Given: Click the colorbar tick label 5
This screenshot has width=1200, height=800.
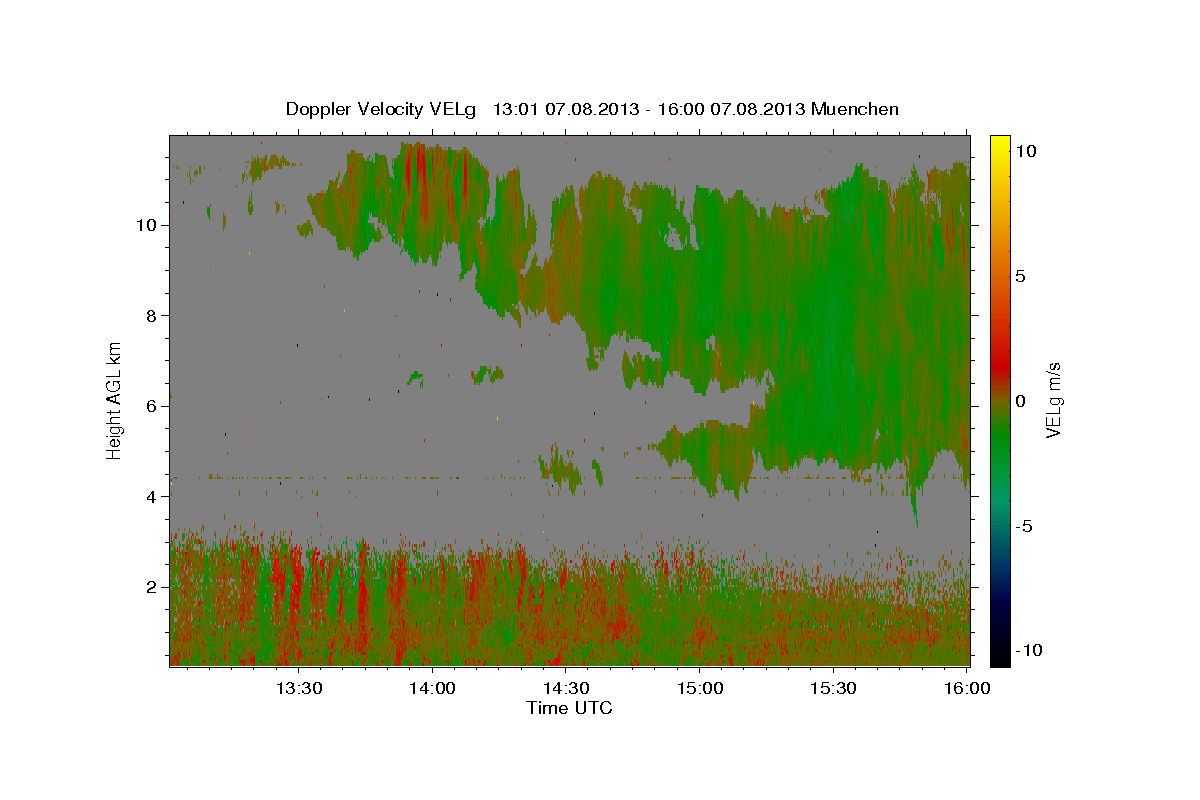Looking at the screenshot, I should [1020, 276].
